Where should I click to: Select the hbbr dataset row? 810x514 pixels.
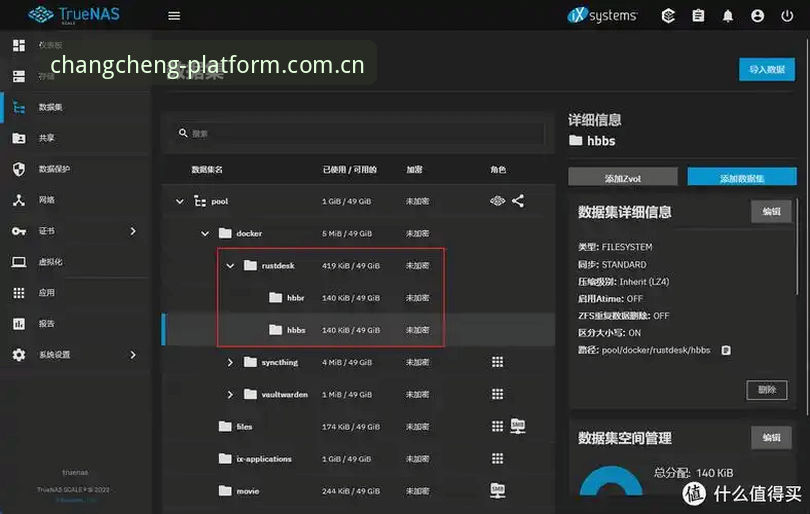pos(359,298)
